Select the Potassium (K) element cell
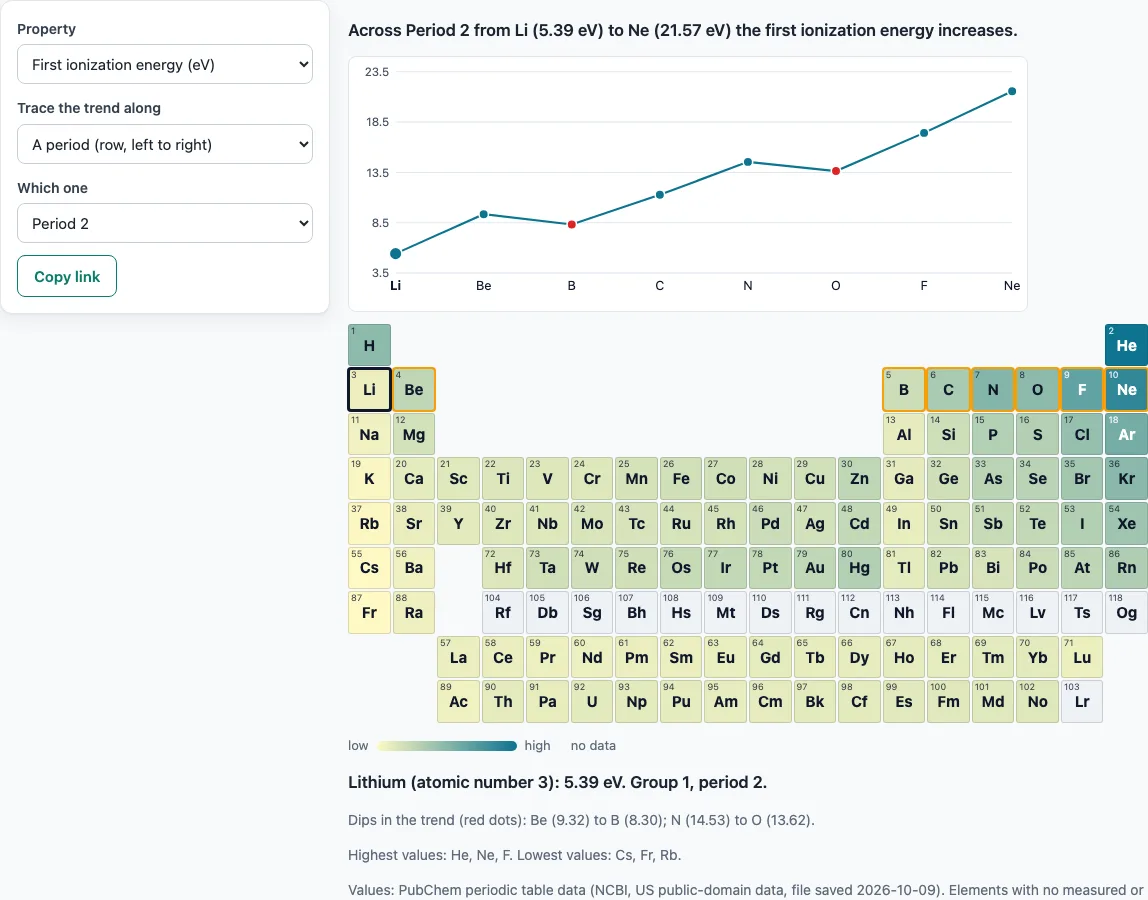Image resolution: width=1148 pixels, height=900 pixels. pyautogui.click(x=369, y=479)
